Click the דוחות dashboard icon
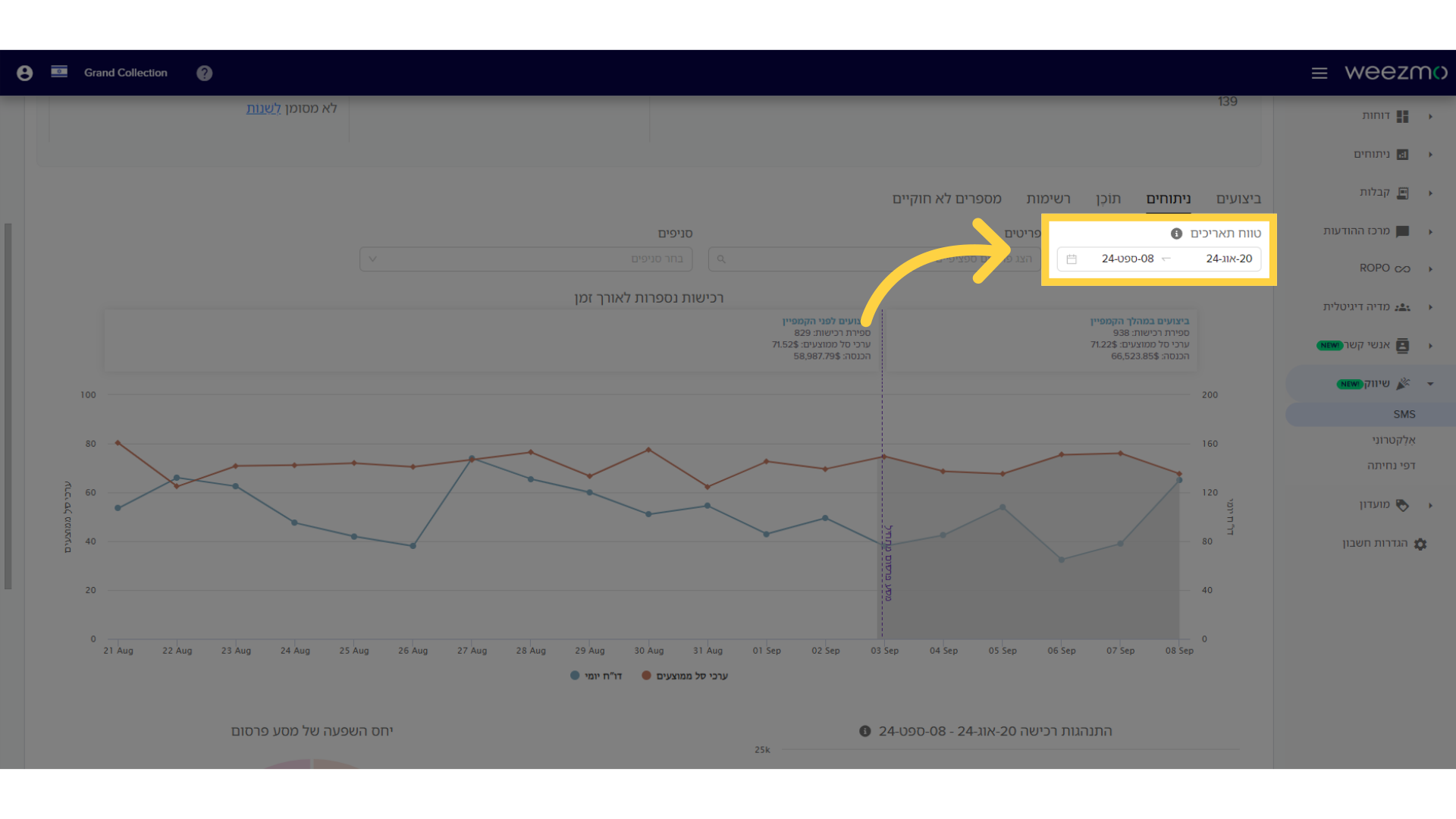 pos(1402,116)
